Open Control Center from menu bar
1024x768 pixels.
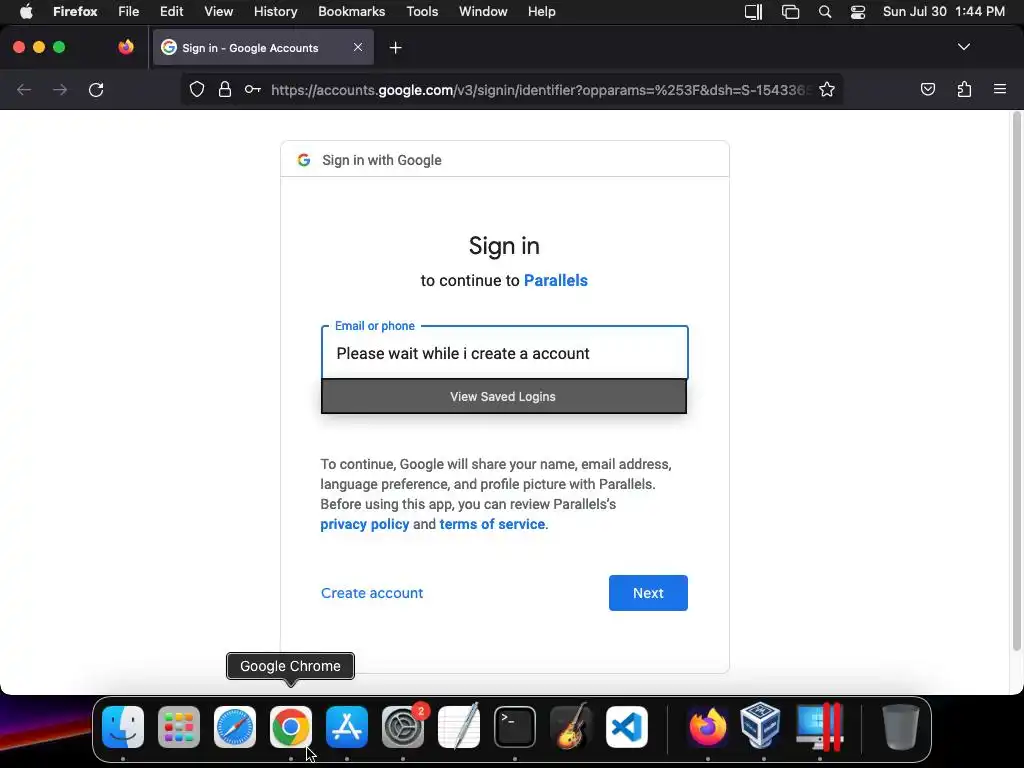(x=857, y=12)
